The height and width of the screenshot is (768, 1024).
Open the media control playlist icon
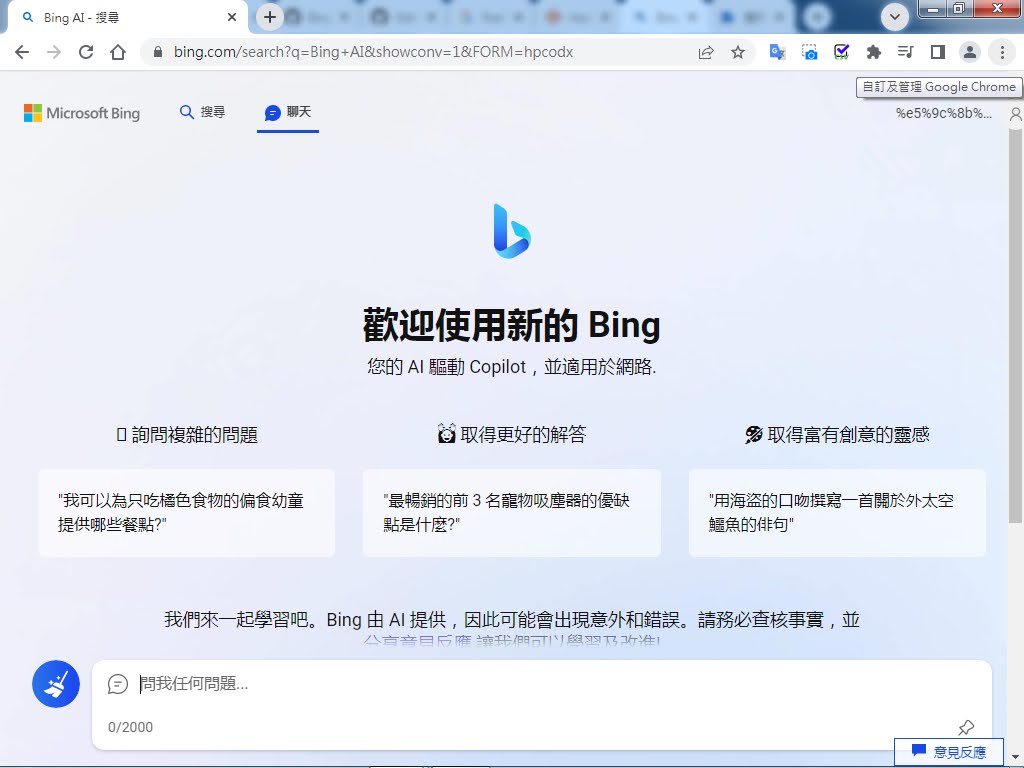point(905,52)
